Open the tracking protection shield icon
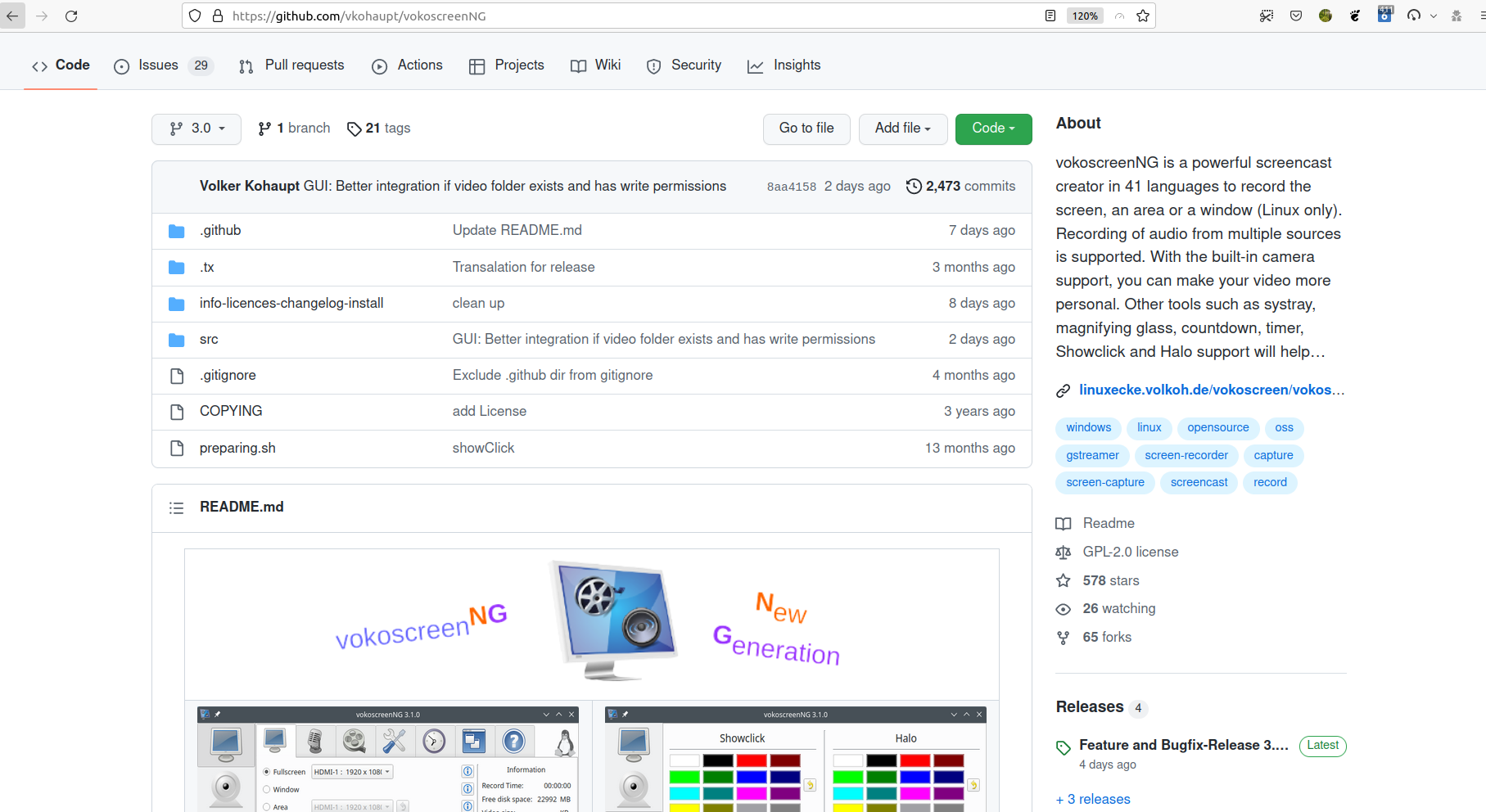Image resolution: width=1486 pixels, height=812 pixels. (x=195, y=16)
